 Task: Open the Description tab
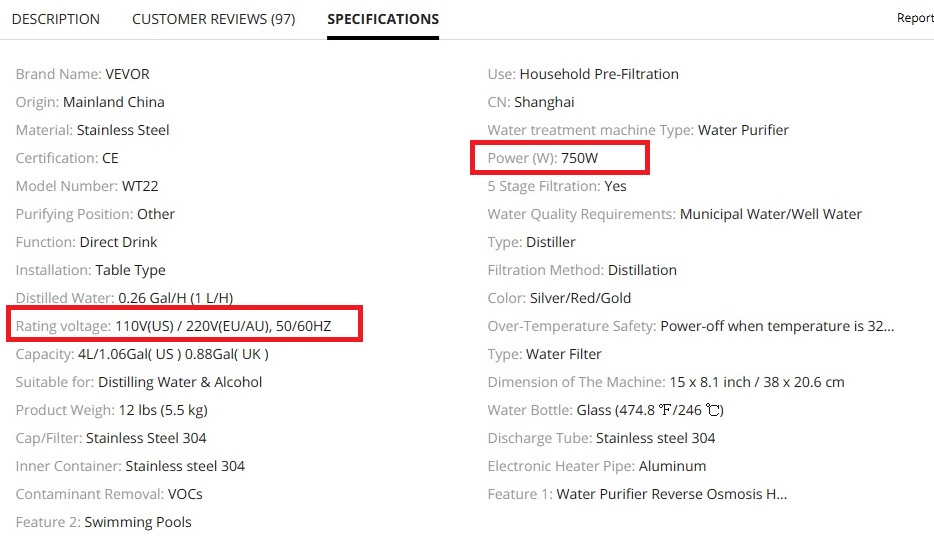click(x=56, y=19)
